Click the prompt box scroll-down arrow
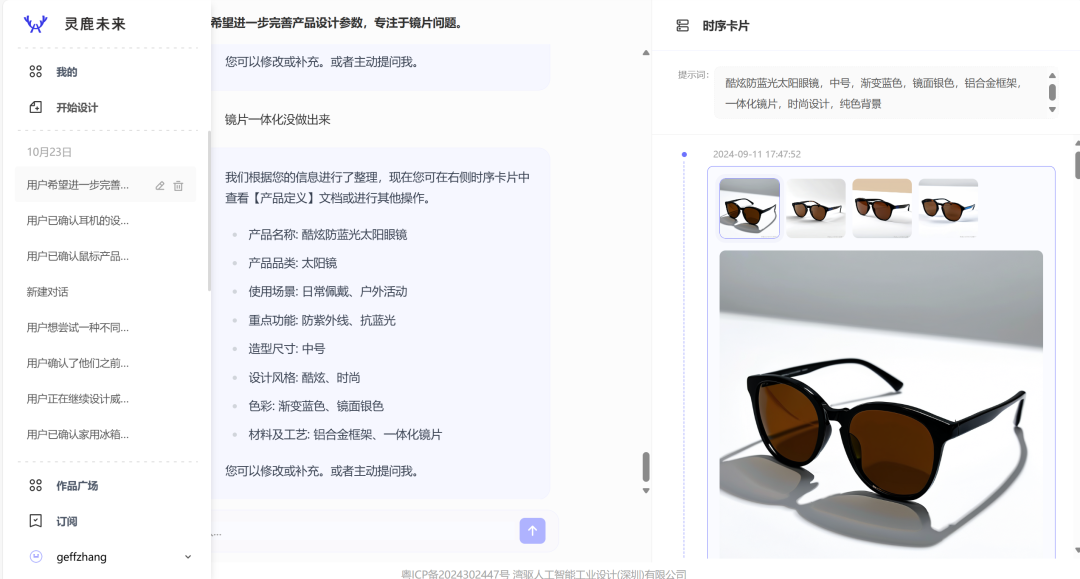The image size is (1080, 579). 1053,110
